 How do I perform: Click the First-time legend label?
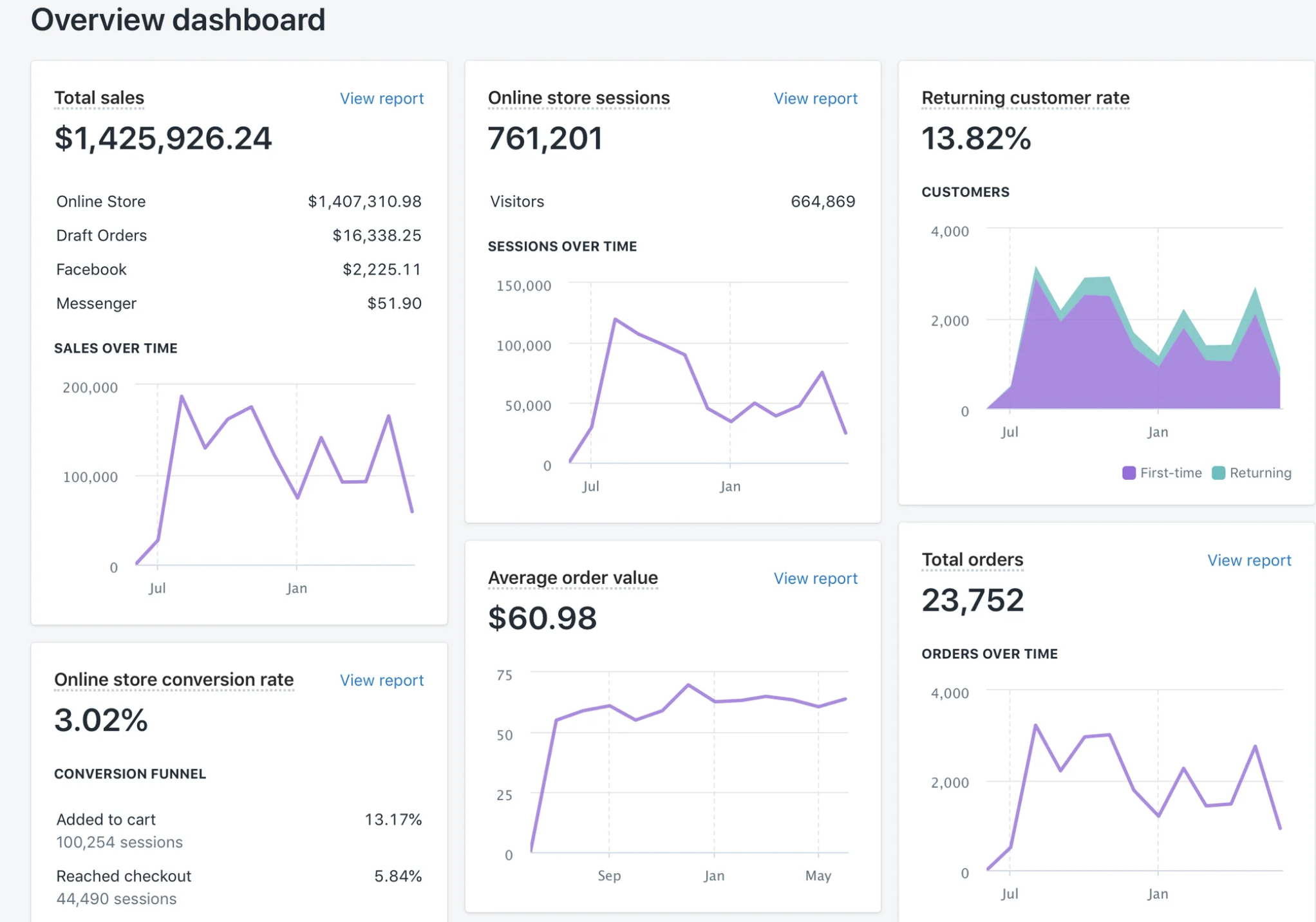pos(1170,473)
